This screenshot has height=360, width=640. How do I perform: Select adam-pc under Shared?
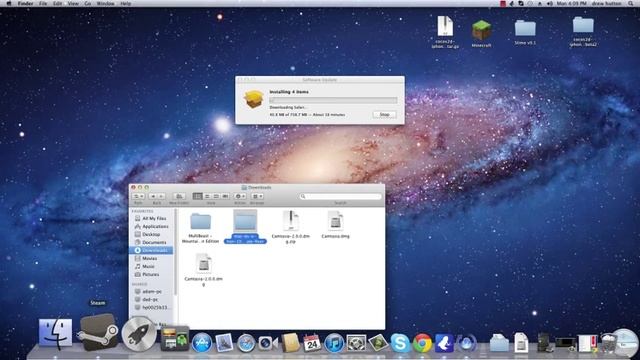point(151,291)
